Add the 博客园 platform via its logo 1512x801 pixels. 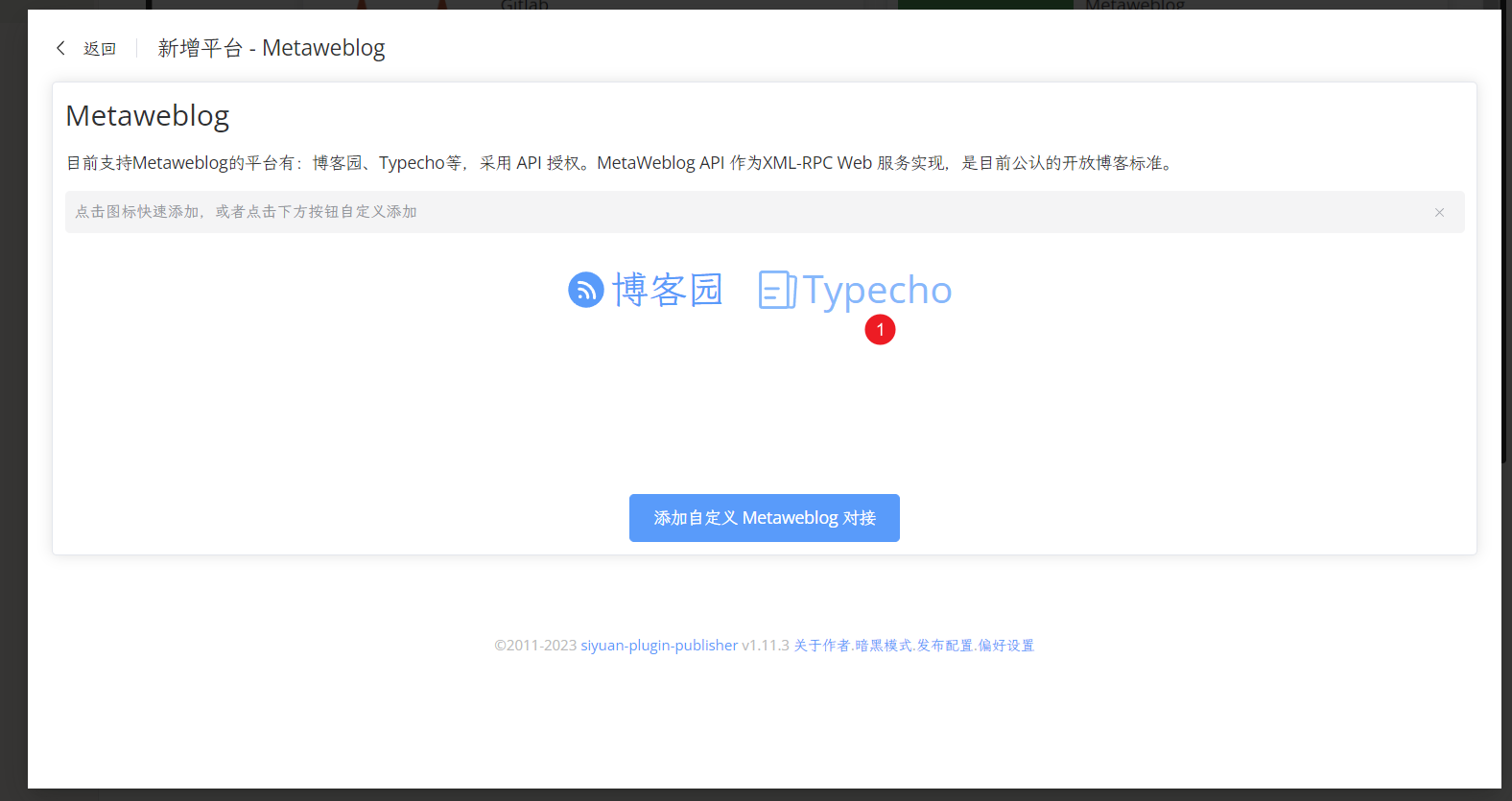[x=645, y=290]
